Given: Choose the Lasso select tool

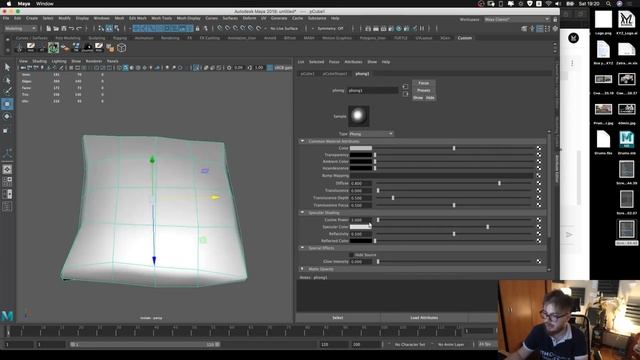Looking at the screenshot, I should 7,80.
